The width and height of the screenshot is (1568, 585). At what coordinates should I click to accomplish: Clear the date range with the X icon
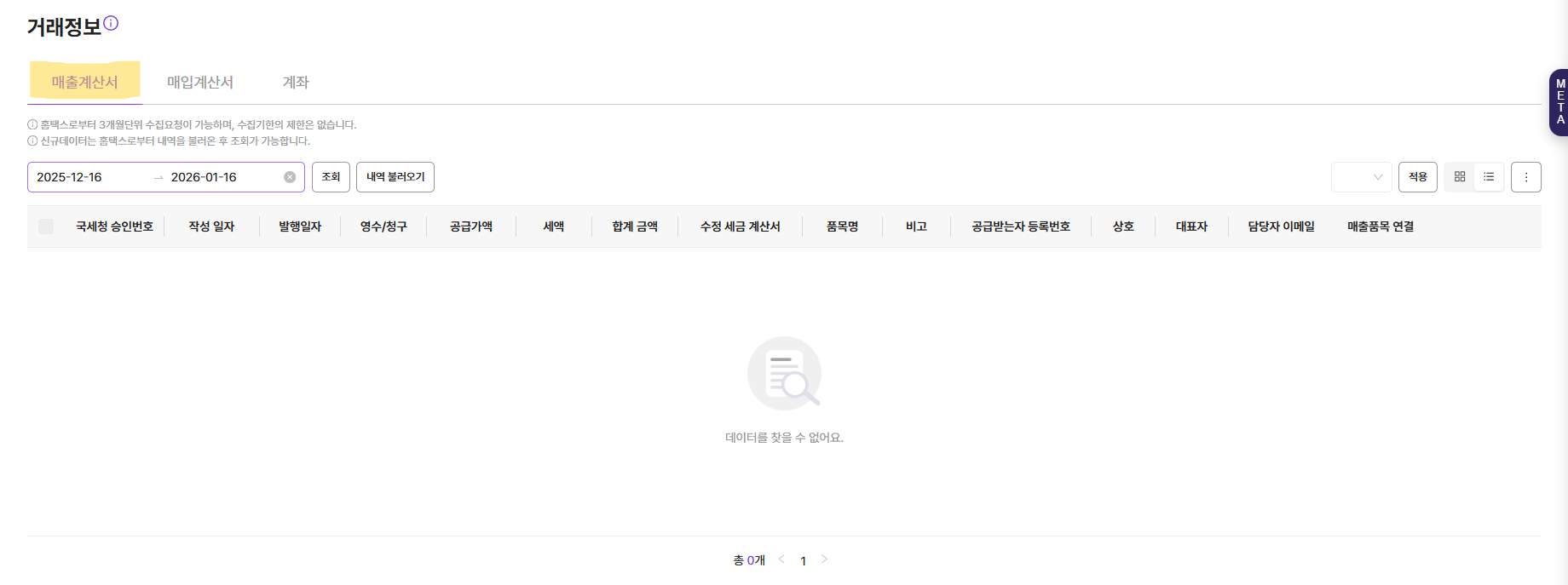click(290, 177)
